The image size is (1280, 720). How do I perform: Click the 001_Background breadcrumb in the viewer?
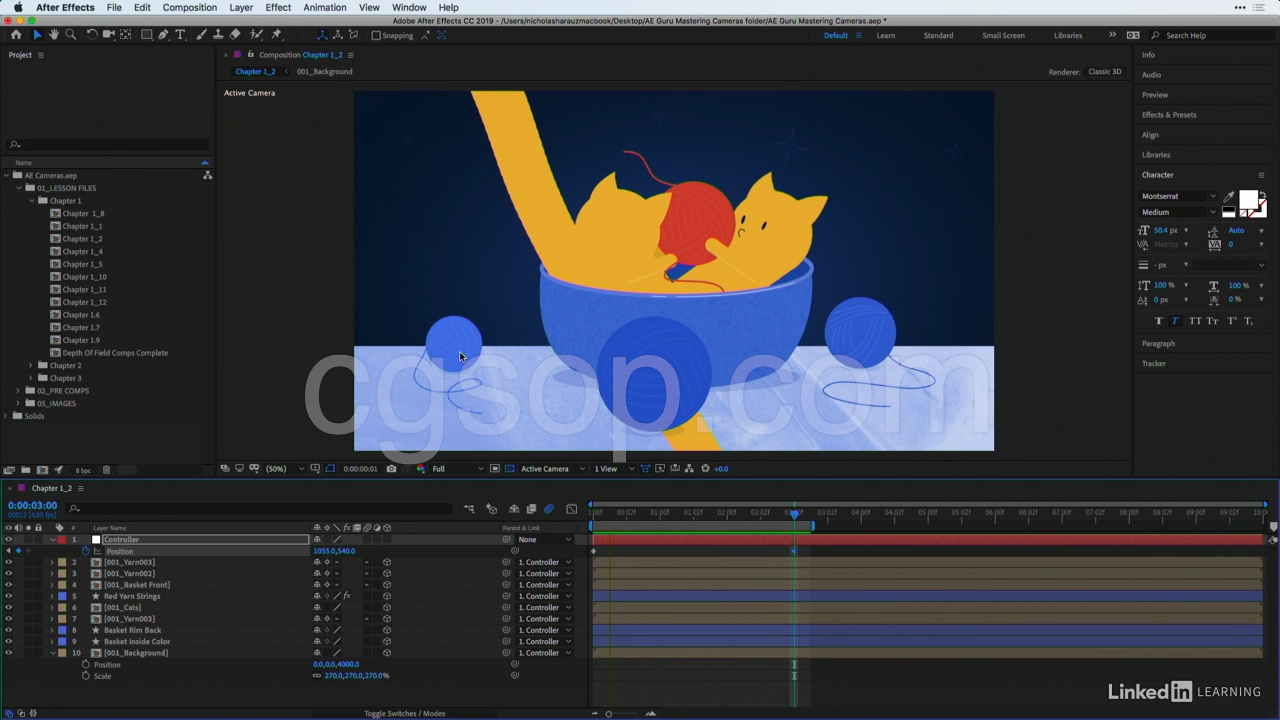[x=324, y=72]
